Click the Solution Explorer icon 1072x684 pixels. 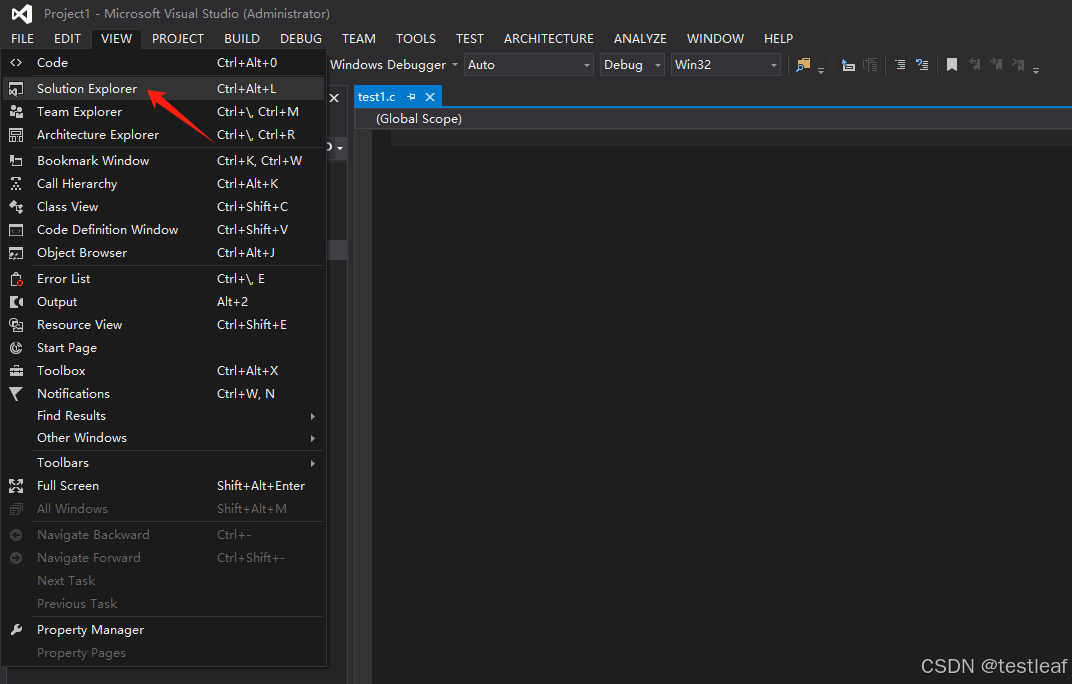(x=16, y=88)
